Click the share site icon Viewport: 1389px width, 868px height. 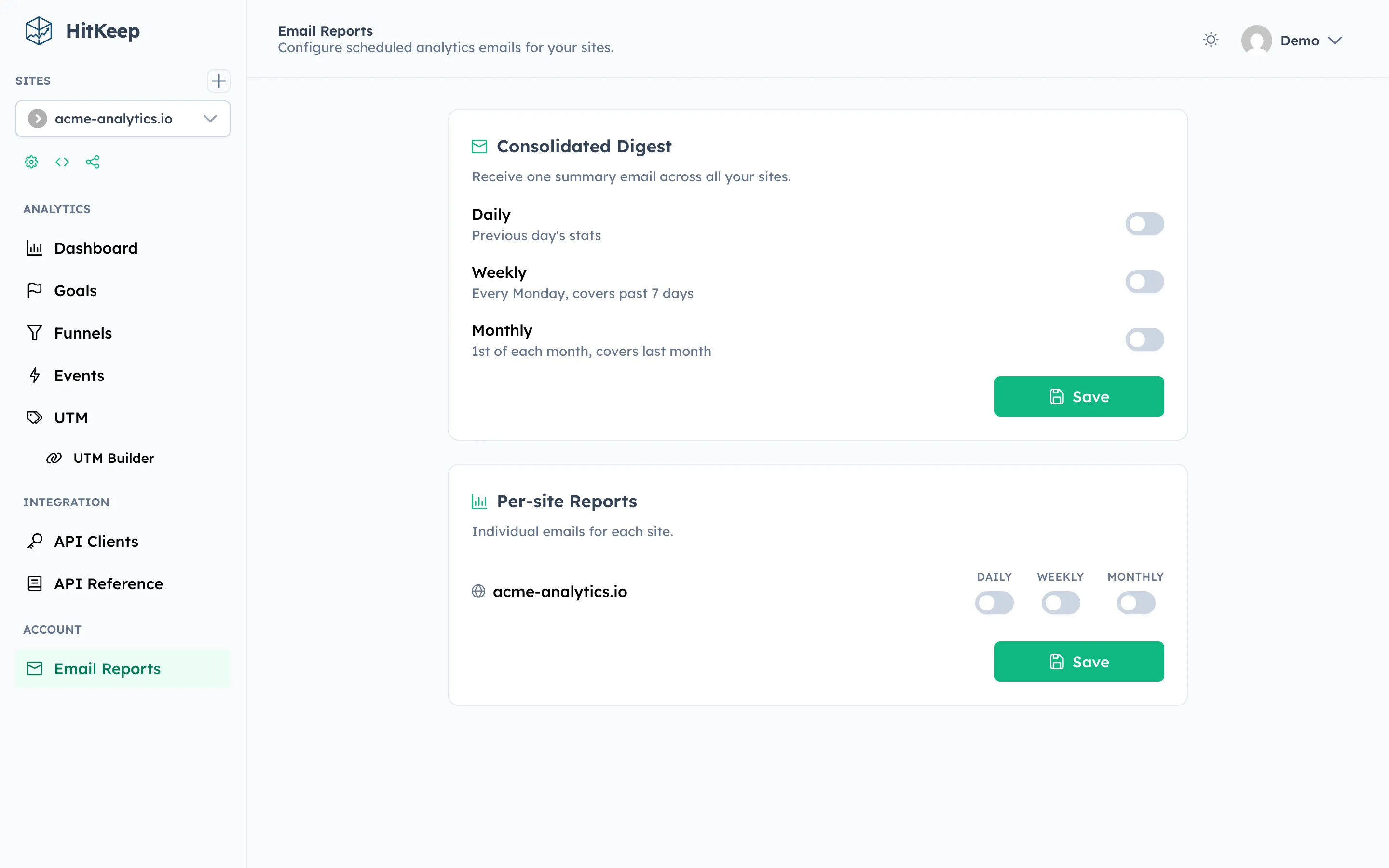(x=93, y=162)
